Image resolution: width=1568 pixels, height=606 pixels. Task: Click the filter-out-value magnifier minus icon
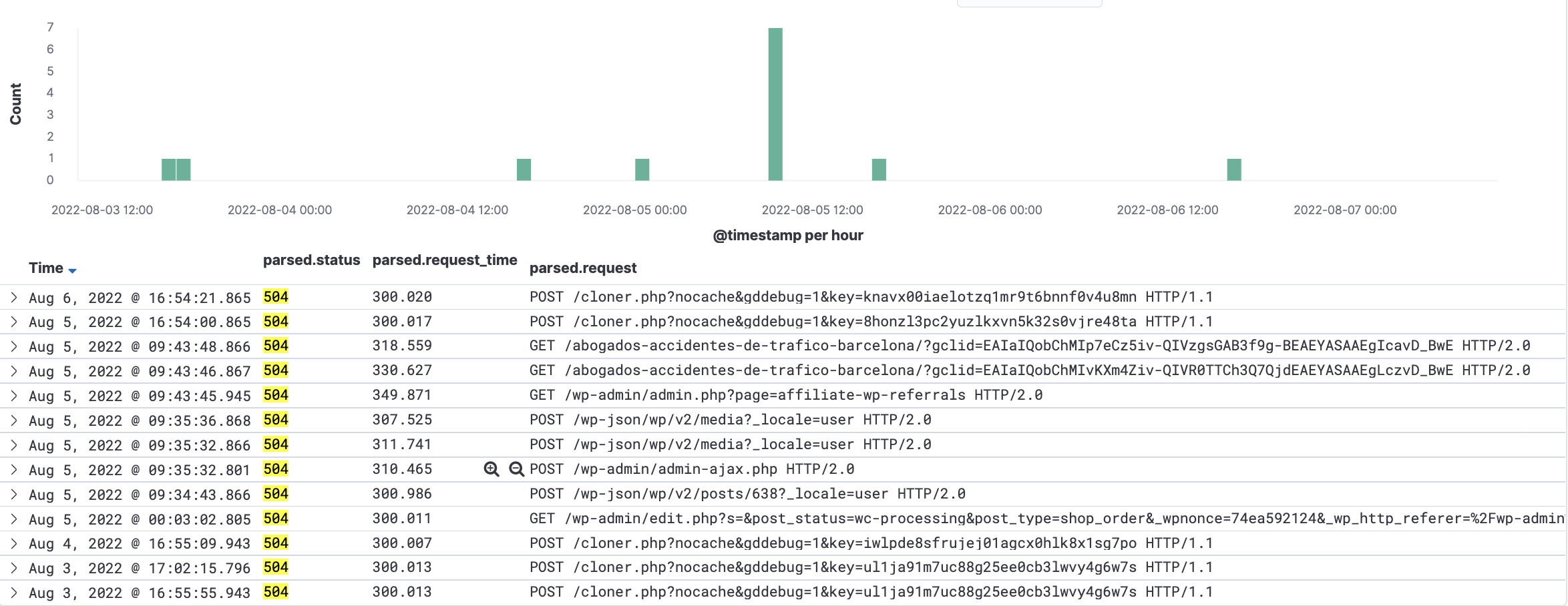pos(516,469)
